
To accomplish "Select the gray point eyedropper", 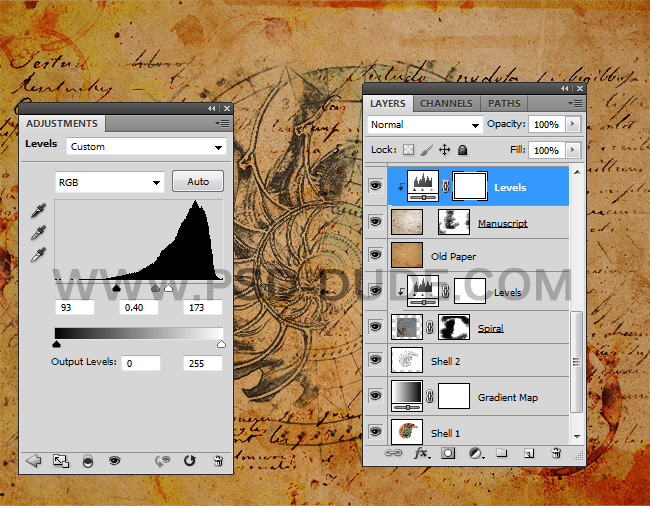I will [38, 232].
